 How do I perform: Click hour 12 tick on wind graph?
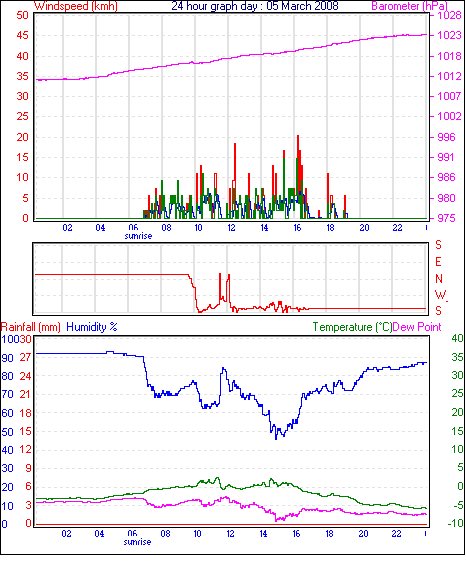coord(232,228)
